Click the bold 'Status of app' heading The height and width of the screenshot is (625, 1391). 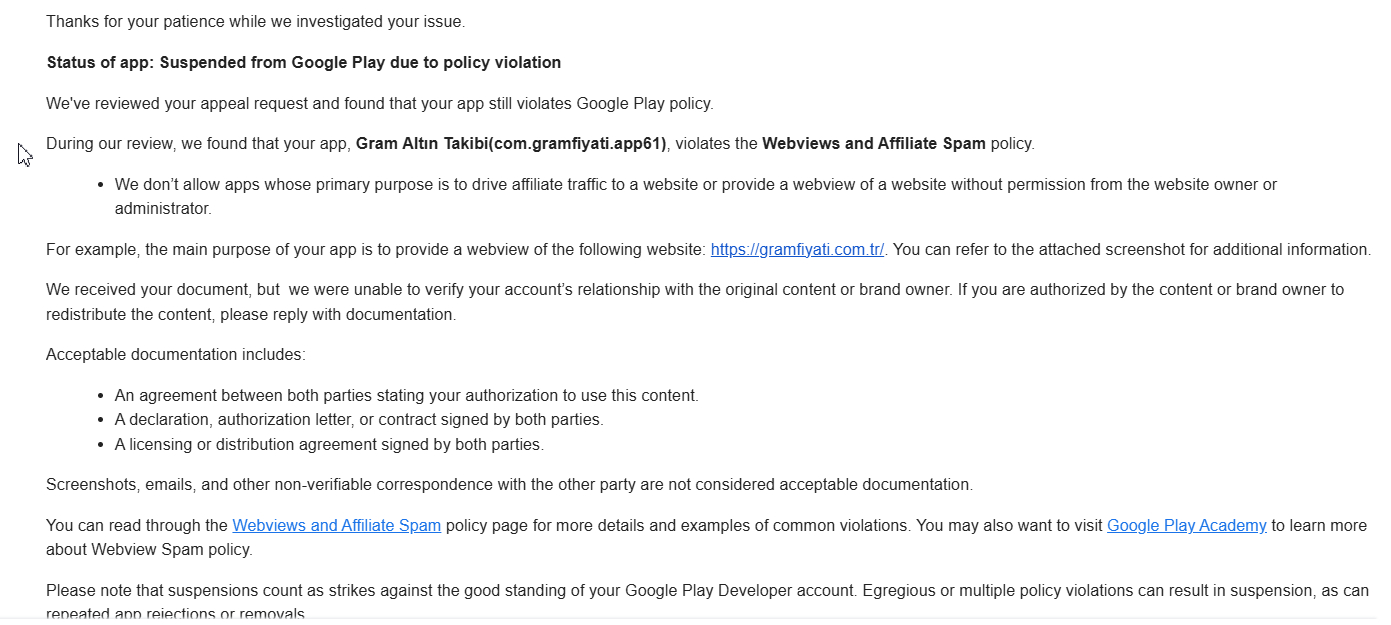pos(303,63)
